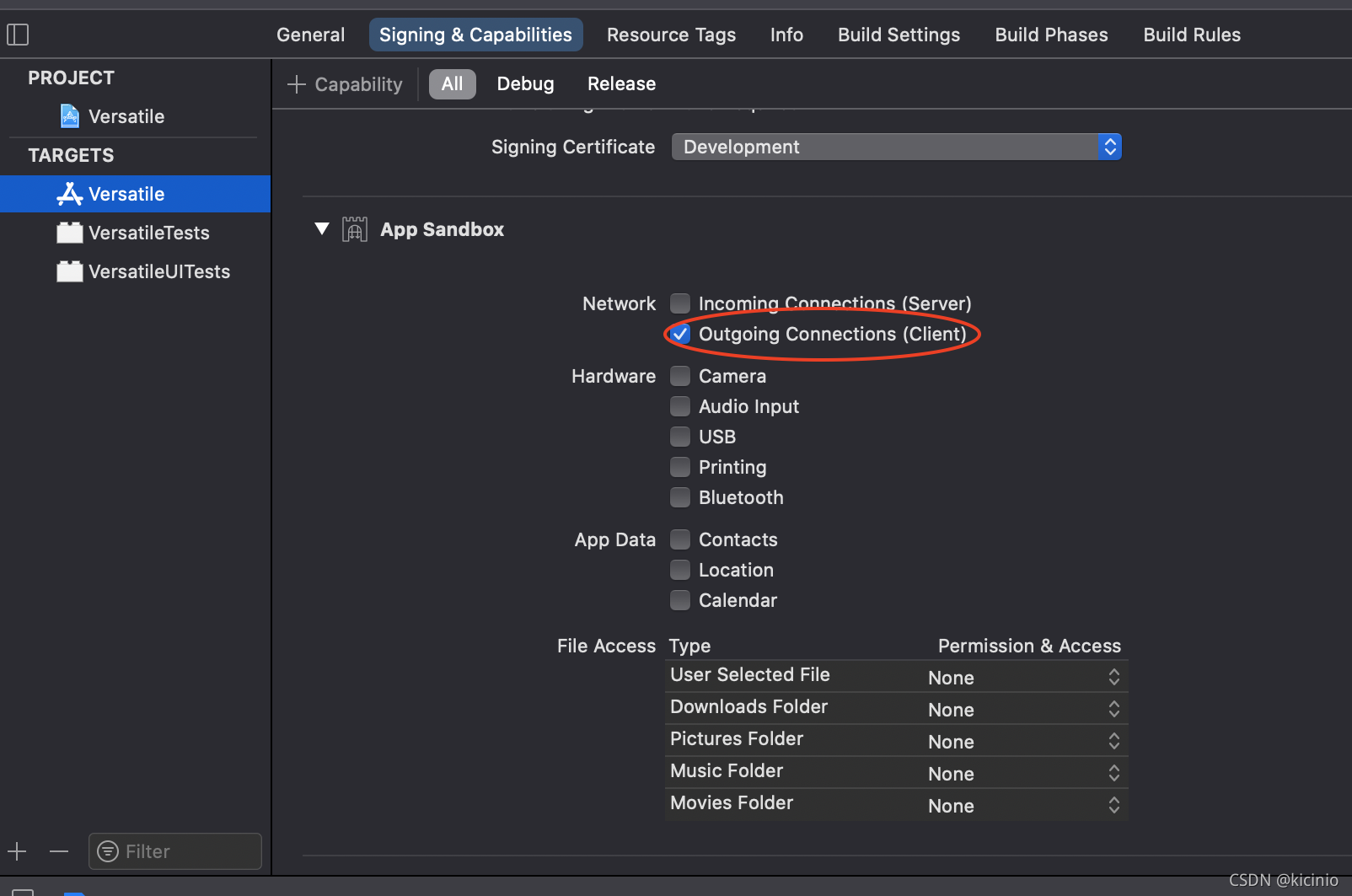Click the App Sandbox heading
The width and height of the screenshot is (1352, 896).
point(442,229)
